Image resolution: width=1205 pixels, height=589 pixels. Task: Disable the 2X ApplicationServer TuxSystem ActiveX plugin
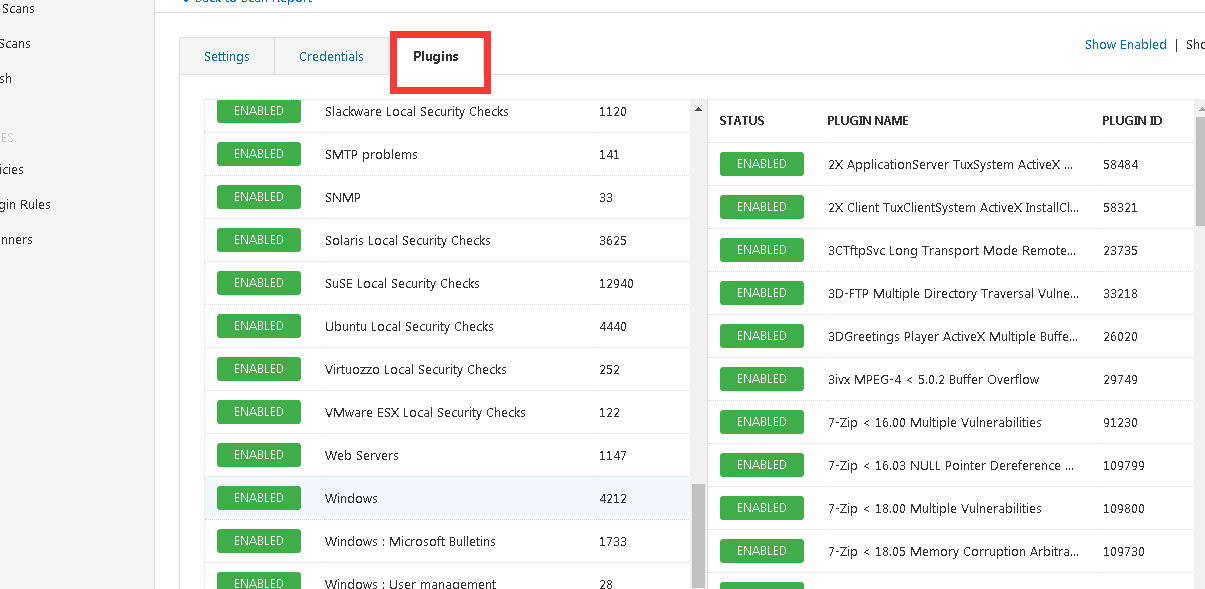(762, 164)
